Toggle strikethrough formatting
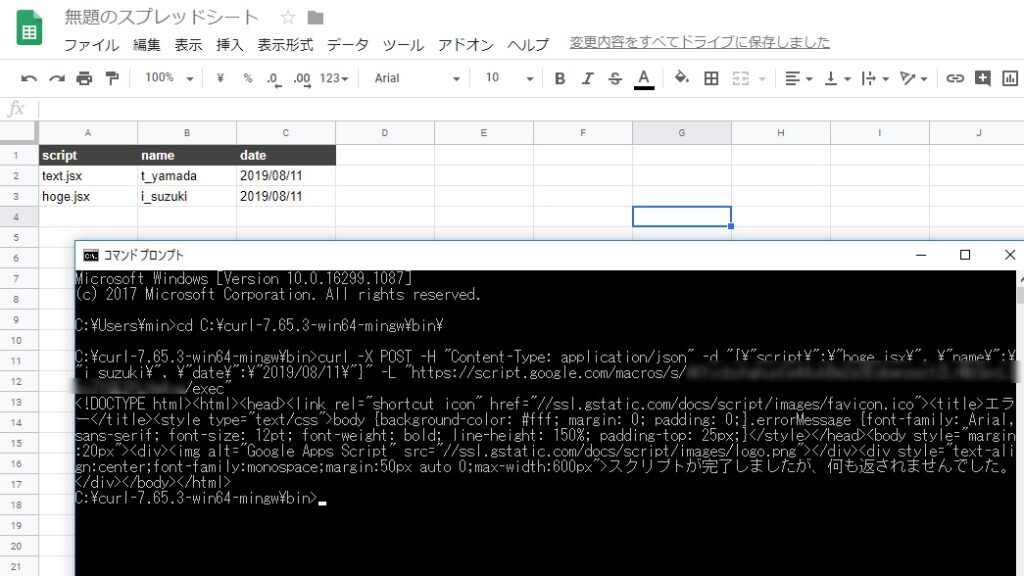The image size is (1024, 576). pos(615,78)
